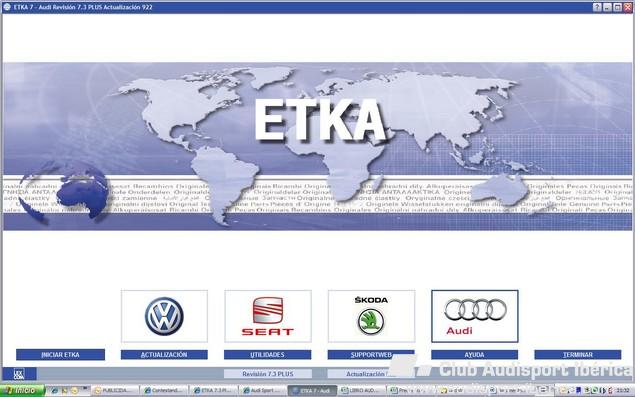Image resolution: width=635 pixels, height=397 pixels.
Task: Select the SEAT brand logo
Action: pos(268,316)
